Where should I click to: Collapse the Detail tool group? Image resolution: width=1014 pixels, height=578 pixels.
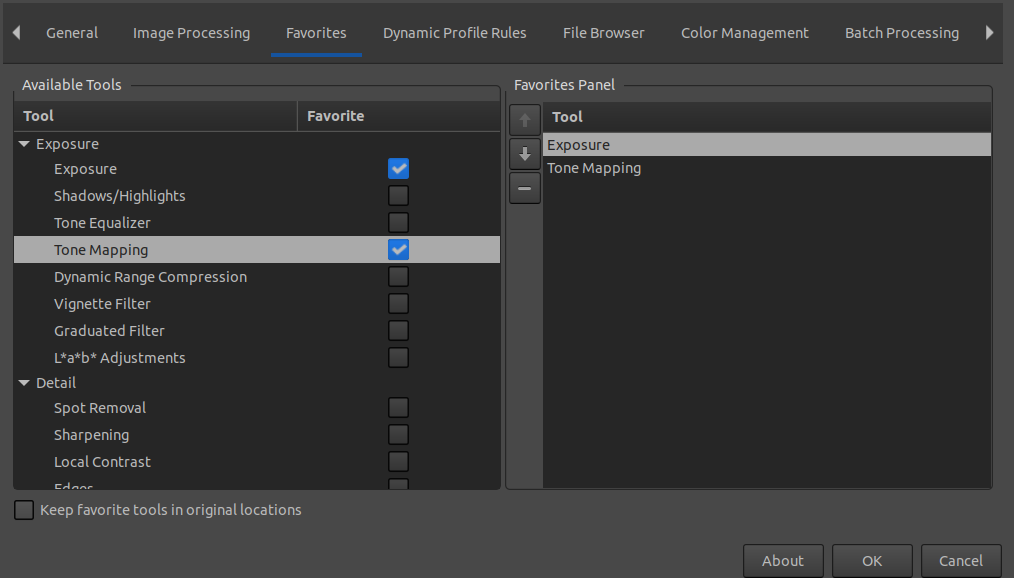(x=25, y=383)
